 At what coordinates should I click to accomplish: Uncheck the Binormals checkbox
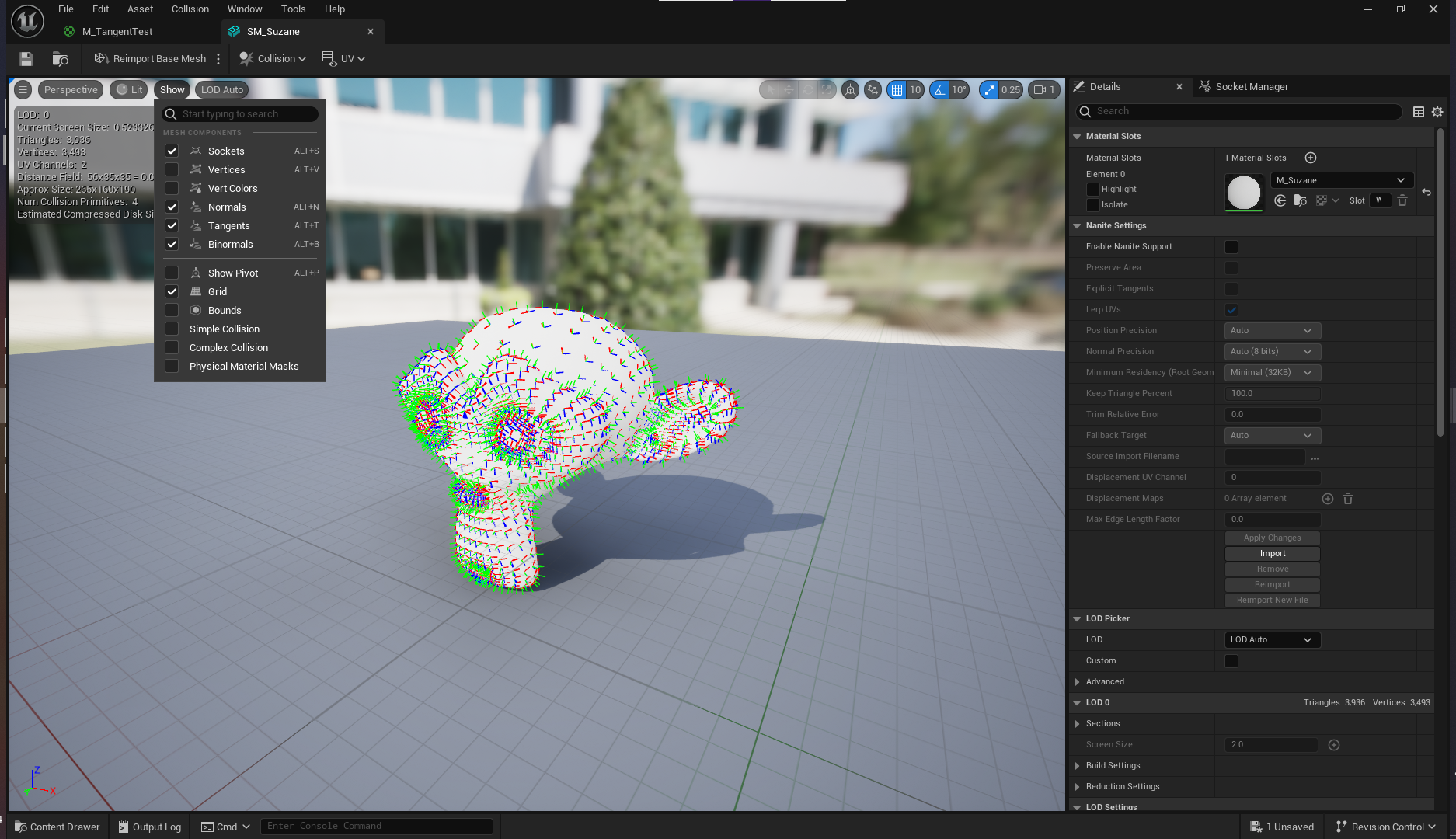(172, 244)
